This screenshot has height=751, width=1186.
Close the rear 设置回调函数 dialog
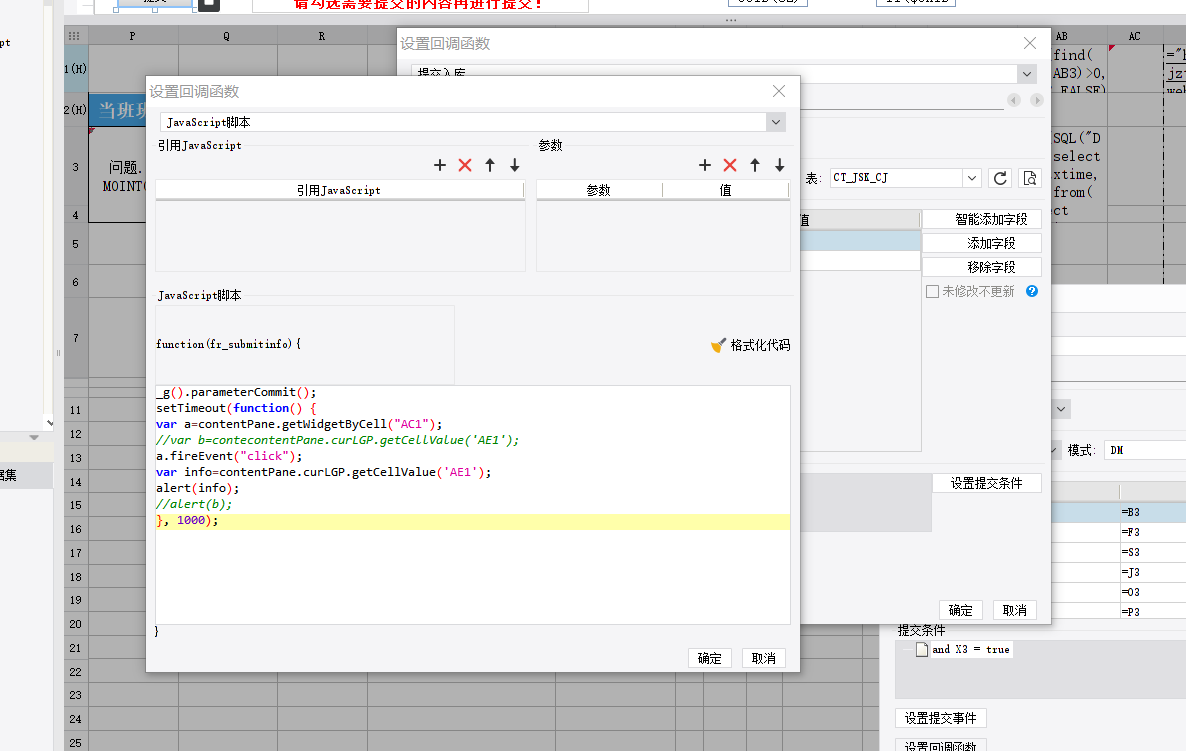(1029, 43)
